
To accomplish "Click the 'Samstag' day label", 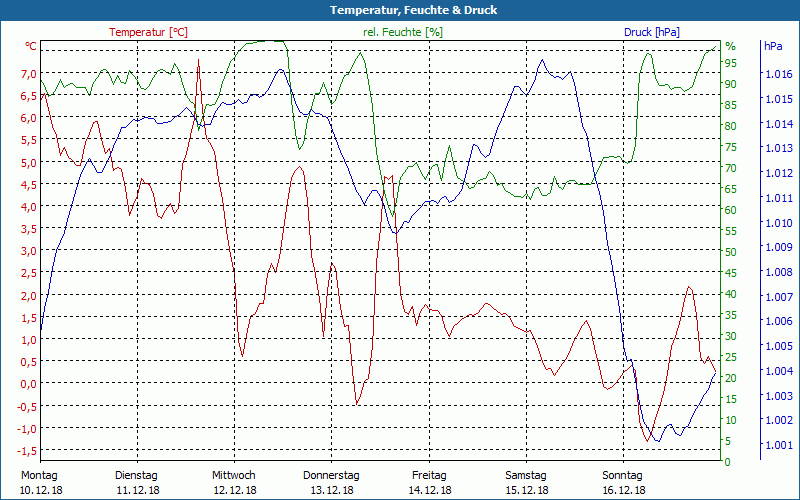I will [526, 475].
